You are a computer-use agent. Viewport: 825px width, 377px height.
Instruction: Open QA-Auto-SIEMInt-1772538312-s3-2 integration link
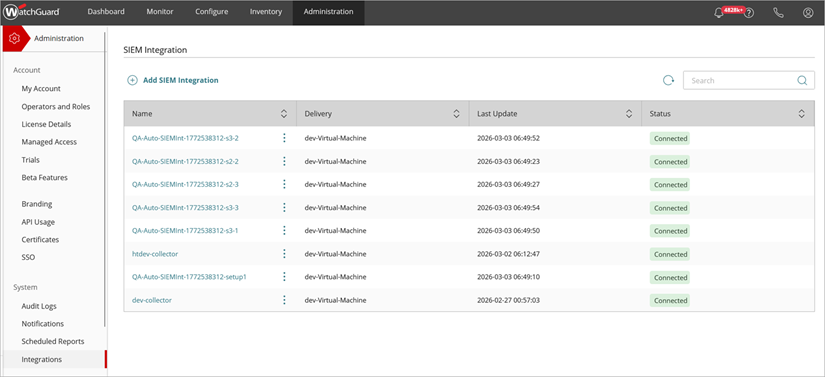185,138
